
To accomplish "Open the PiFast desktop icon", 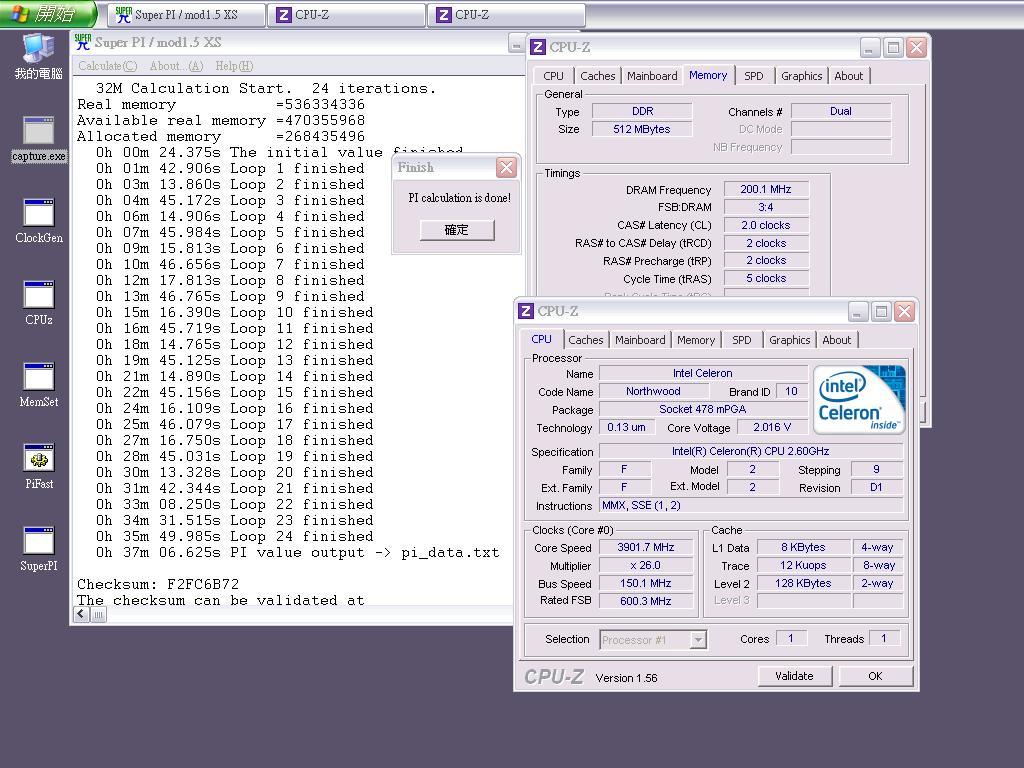I will (x=39, y=467).
